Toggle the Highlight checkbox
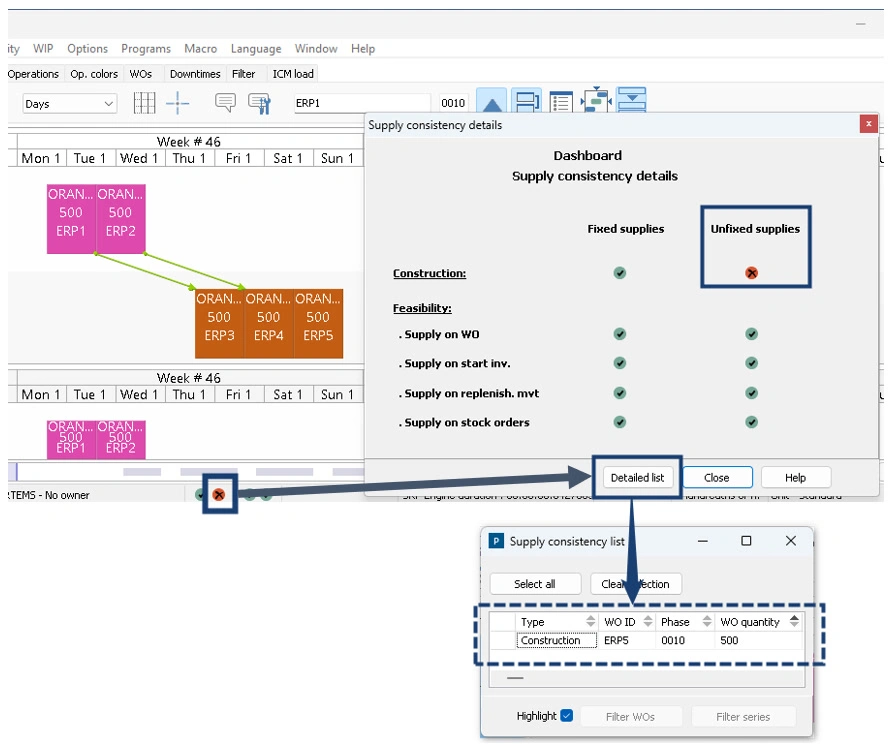The image size is (893, 746). coord(567,716)
